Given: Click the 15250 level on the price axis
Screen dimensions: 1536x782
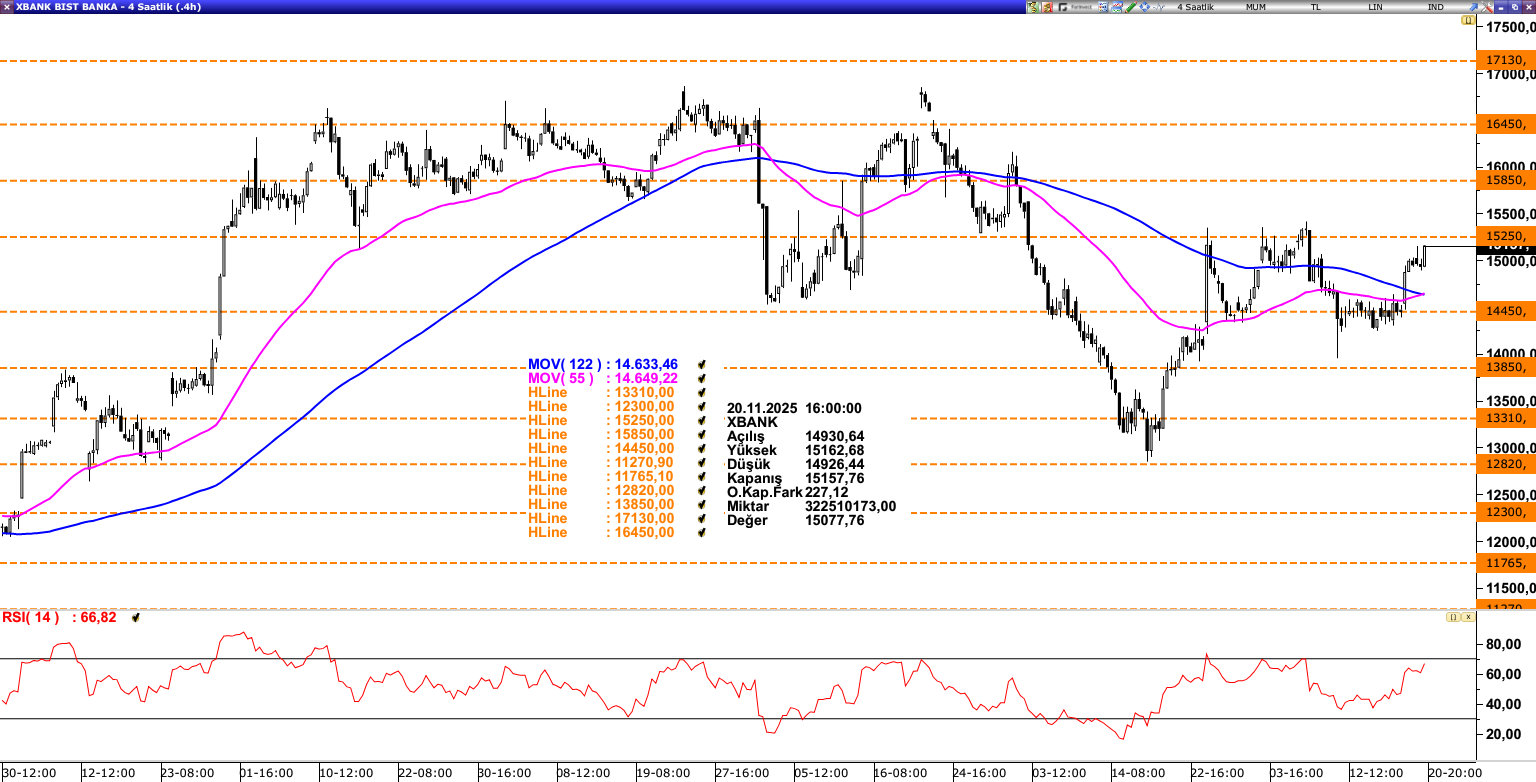Looking at the screenshot, I should click(1506, 234).
